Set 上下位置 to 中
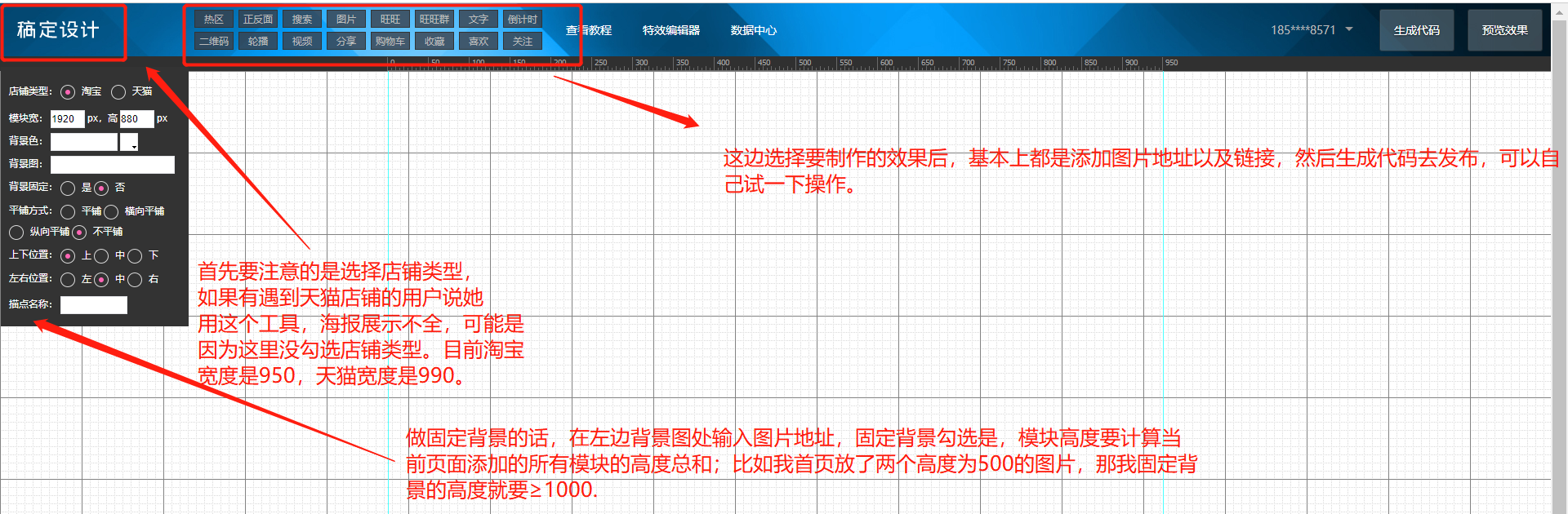 pyautogui.click(x=101, y=256)
